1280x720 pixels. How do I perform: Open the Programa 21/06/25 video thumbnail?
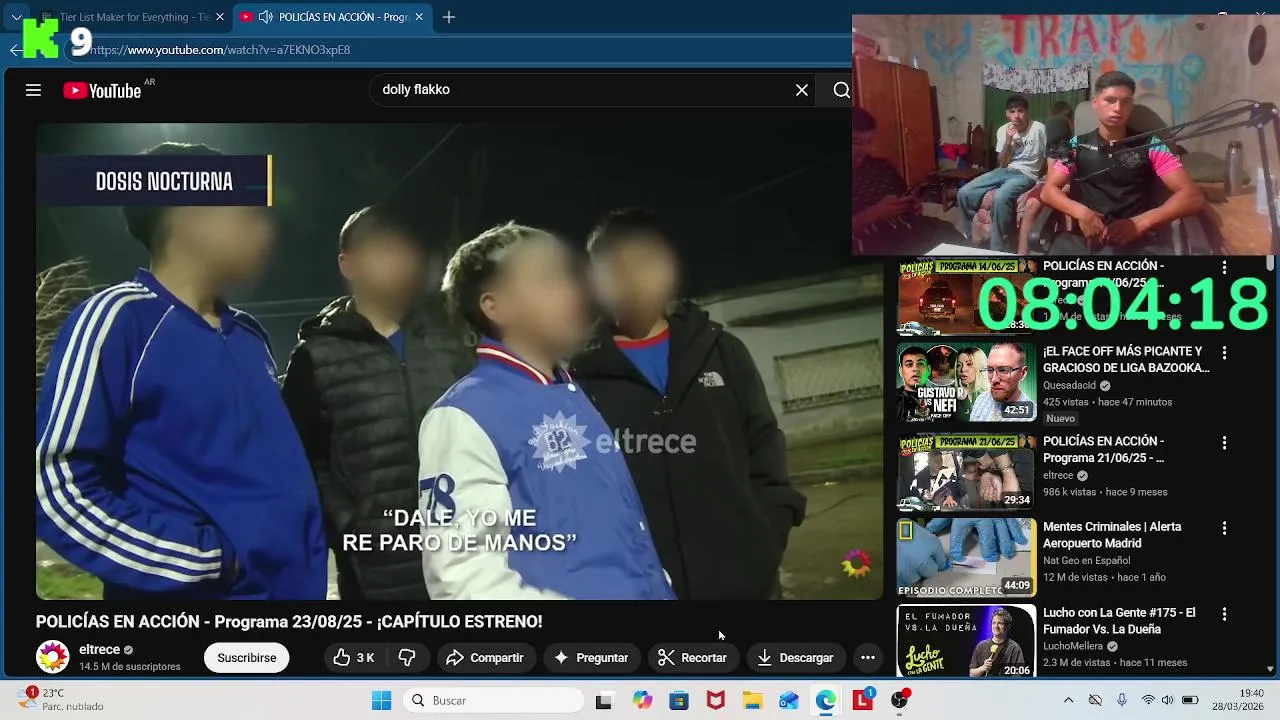click(x=966, y=471)
